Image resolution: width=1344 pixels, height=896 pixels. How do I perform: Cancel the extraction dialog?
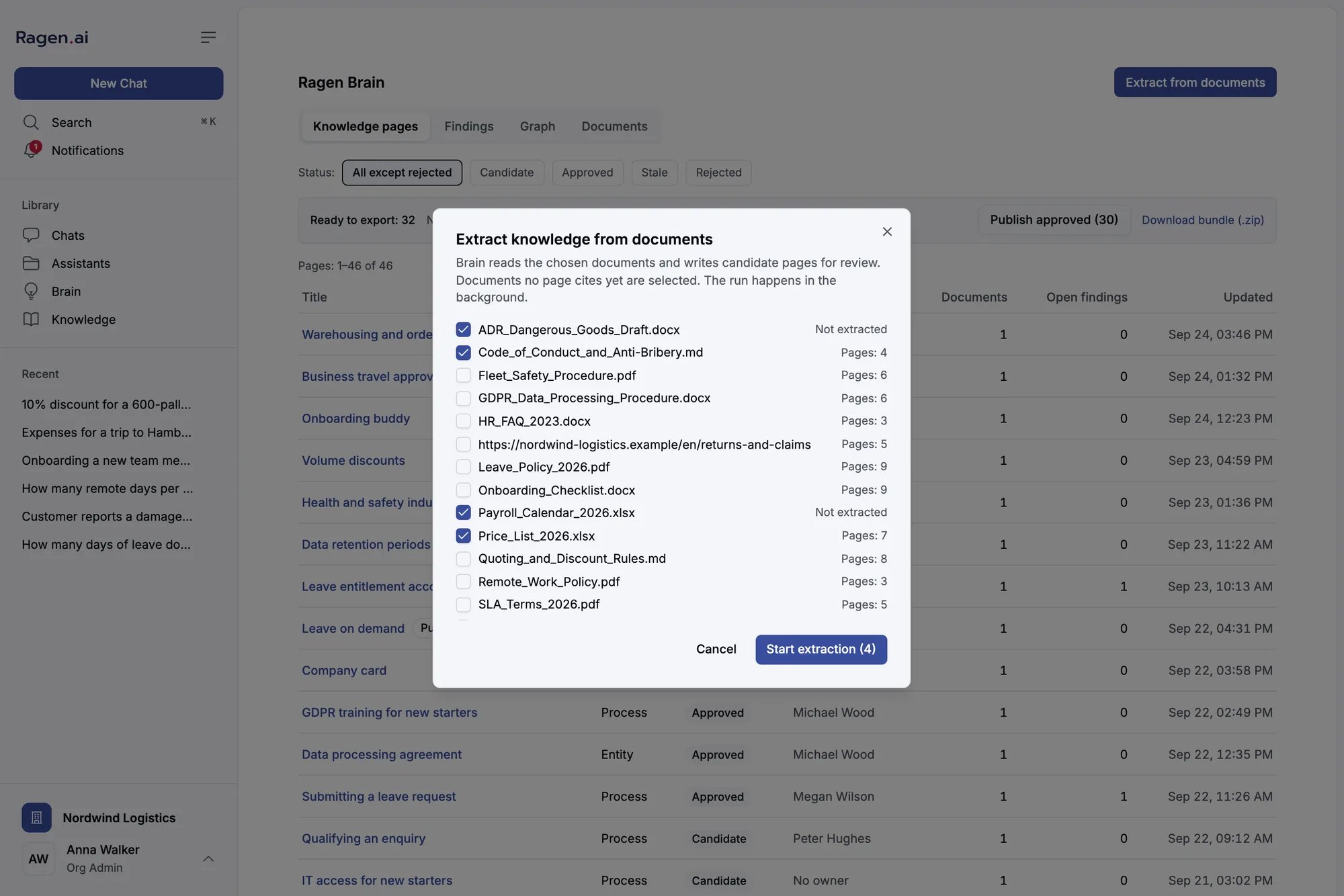[716, 649]
